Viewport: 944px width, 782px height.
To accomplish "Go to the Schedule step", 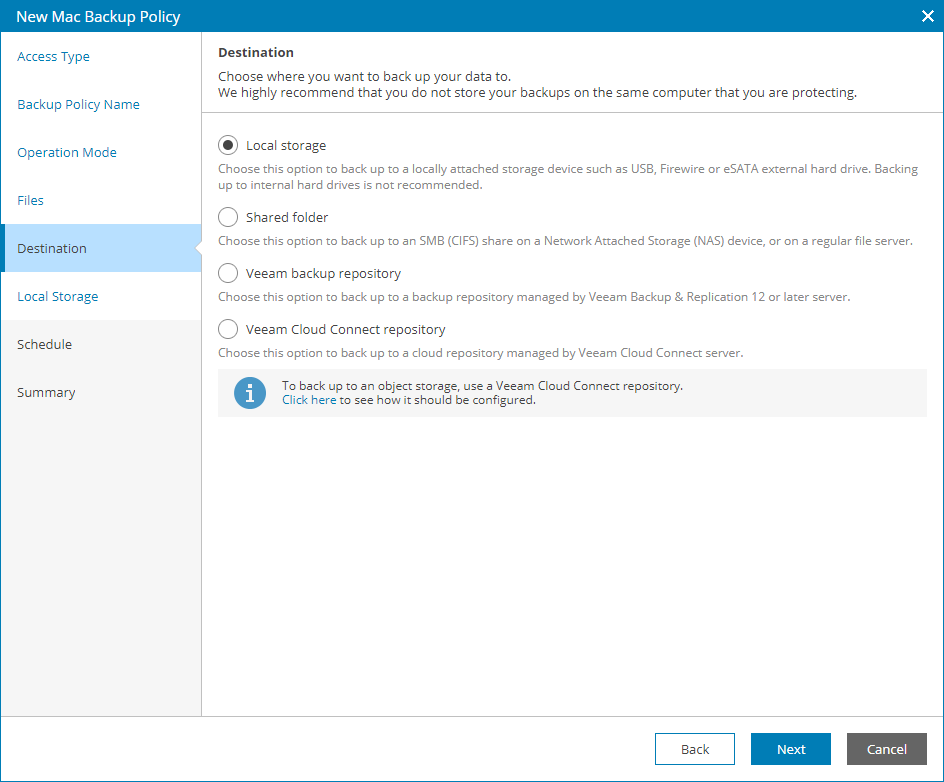I will 45,345.
